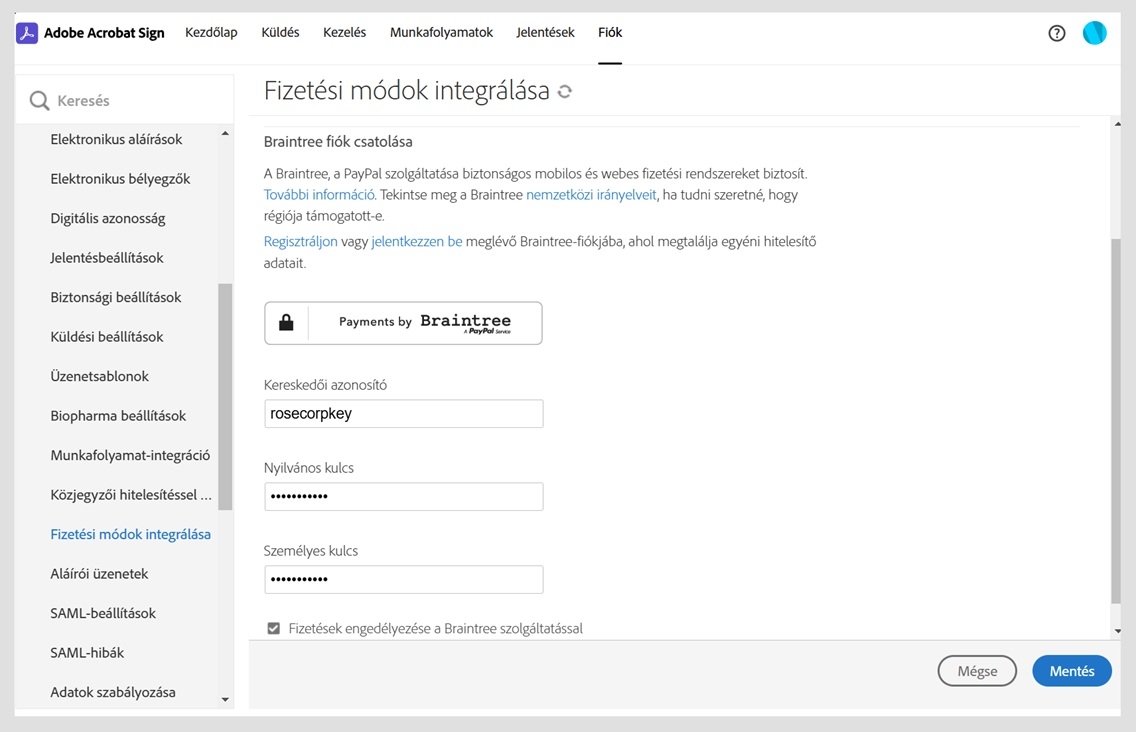Click the Mégse button
The height and width of the screenshot is (732, 1136).
[x=976, y=671]
